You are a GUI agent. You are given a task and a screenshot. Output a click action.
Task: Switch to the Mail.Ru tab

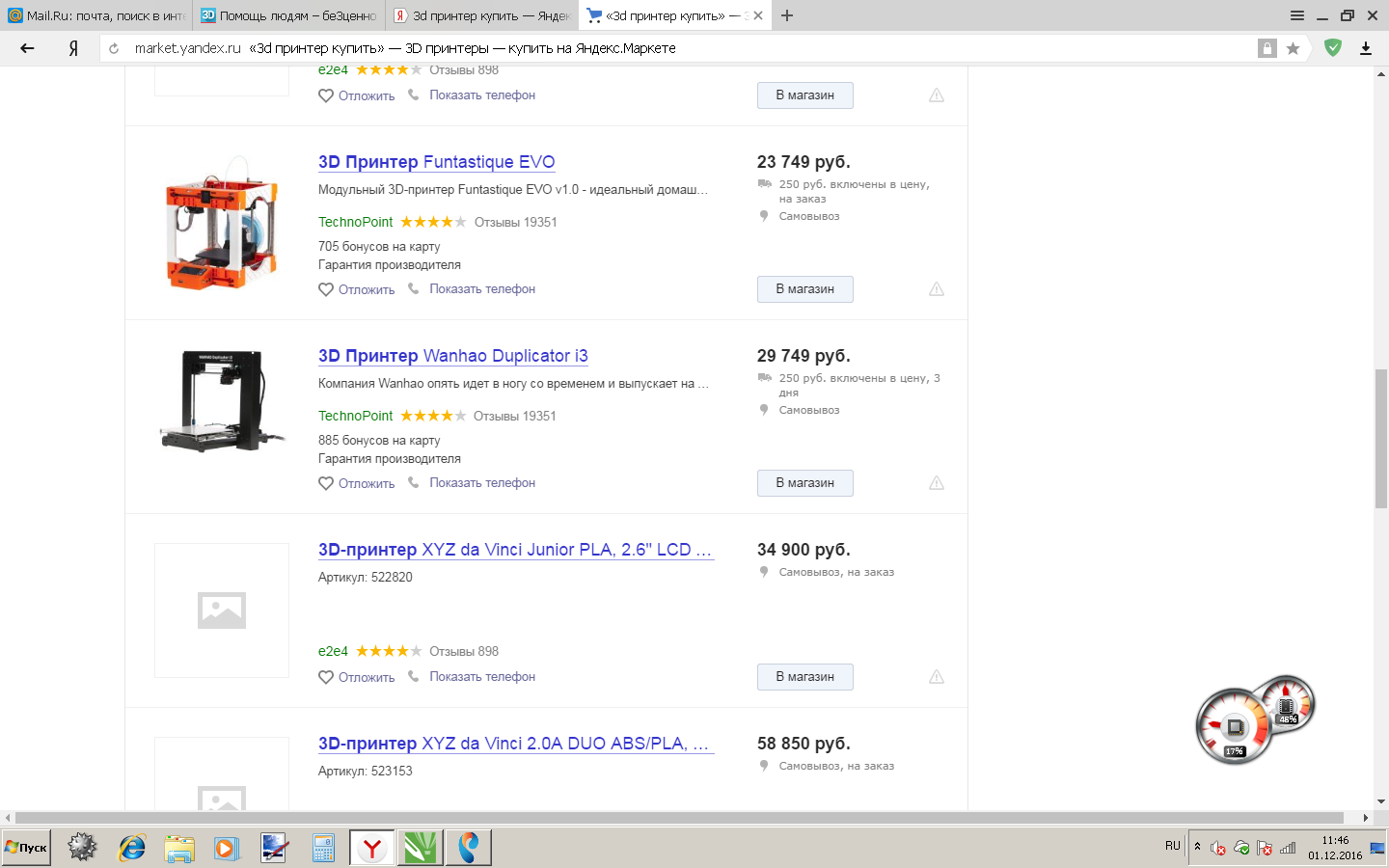tap(96, 15)
